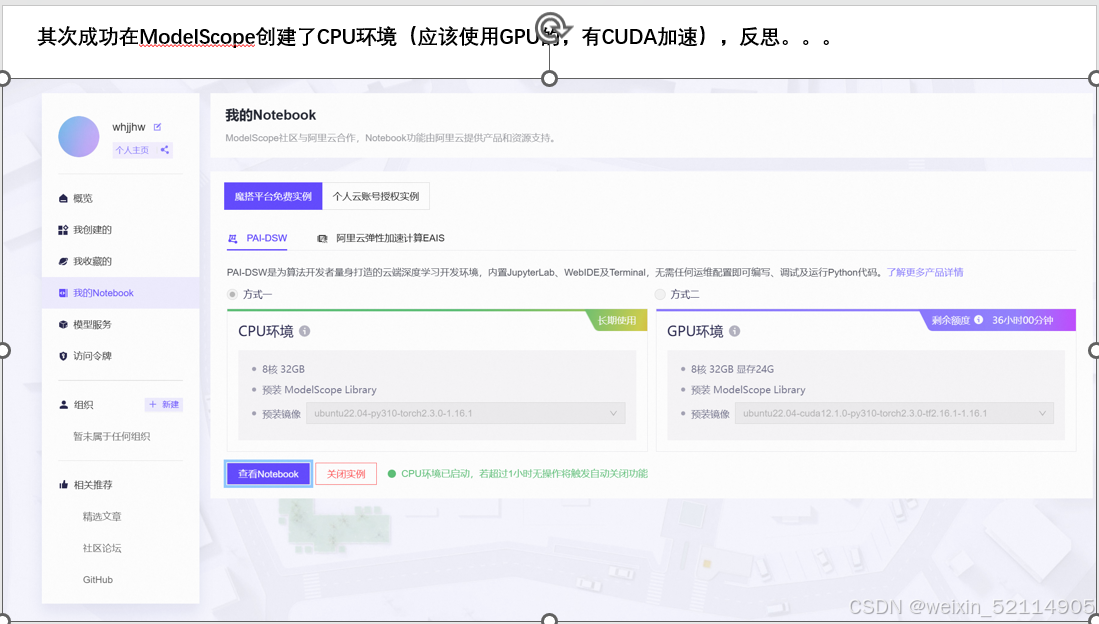Click the CPU环境已启动 status message
Screen dimensions: 1099x624
524,474
